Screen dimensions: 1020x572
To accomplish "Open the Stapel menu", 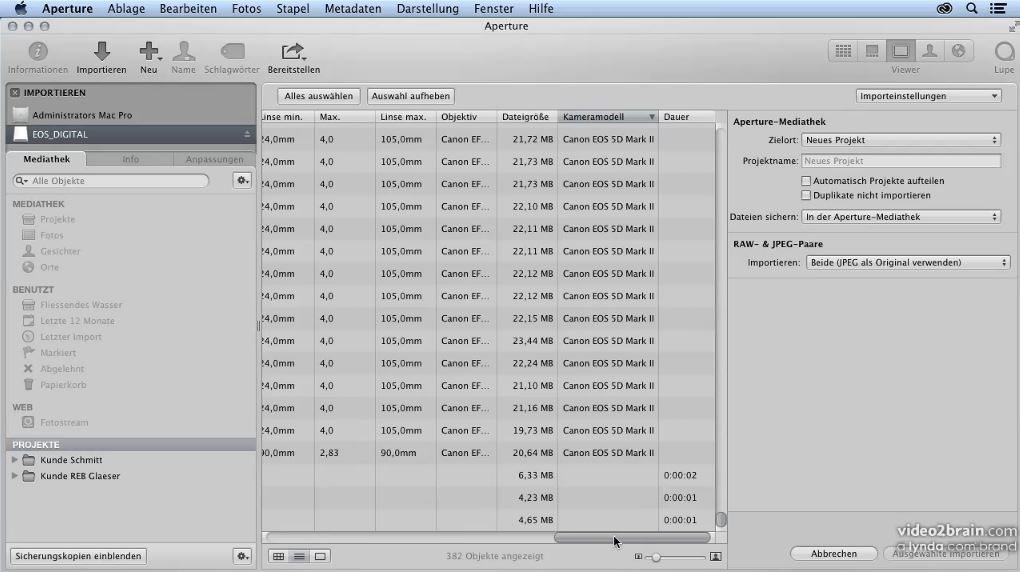I will tap(293, 8).
